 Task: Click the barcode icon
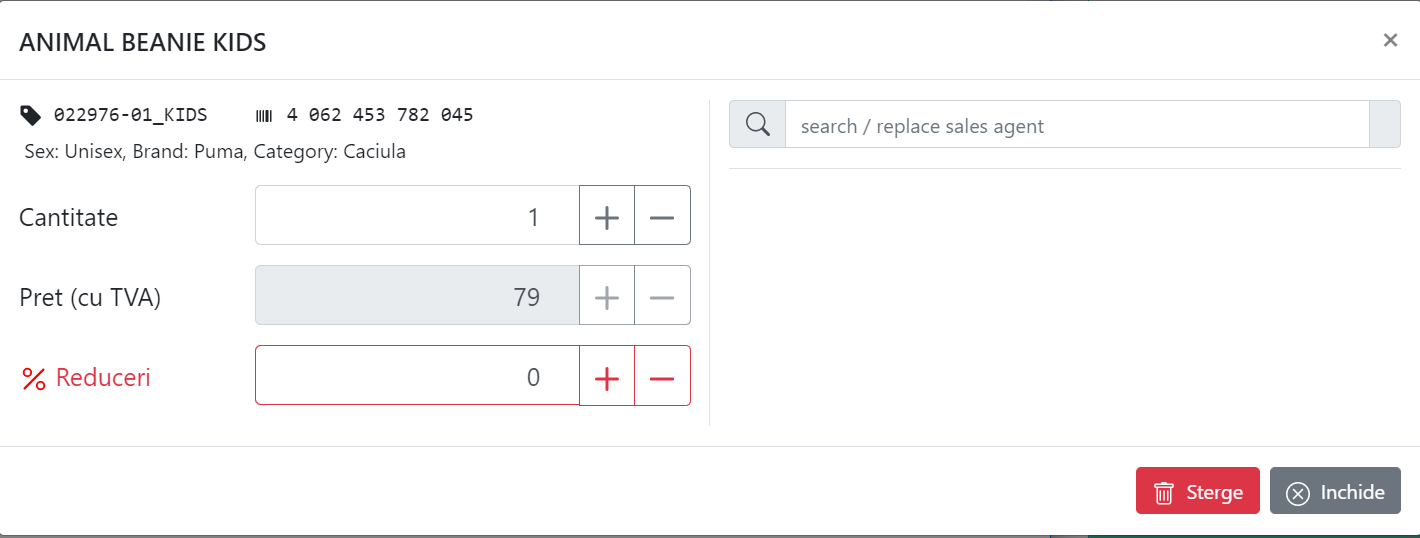tap(264, 115)
